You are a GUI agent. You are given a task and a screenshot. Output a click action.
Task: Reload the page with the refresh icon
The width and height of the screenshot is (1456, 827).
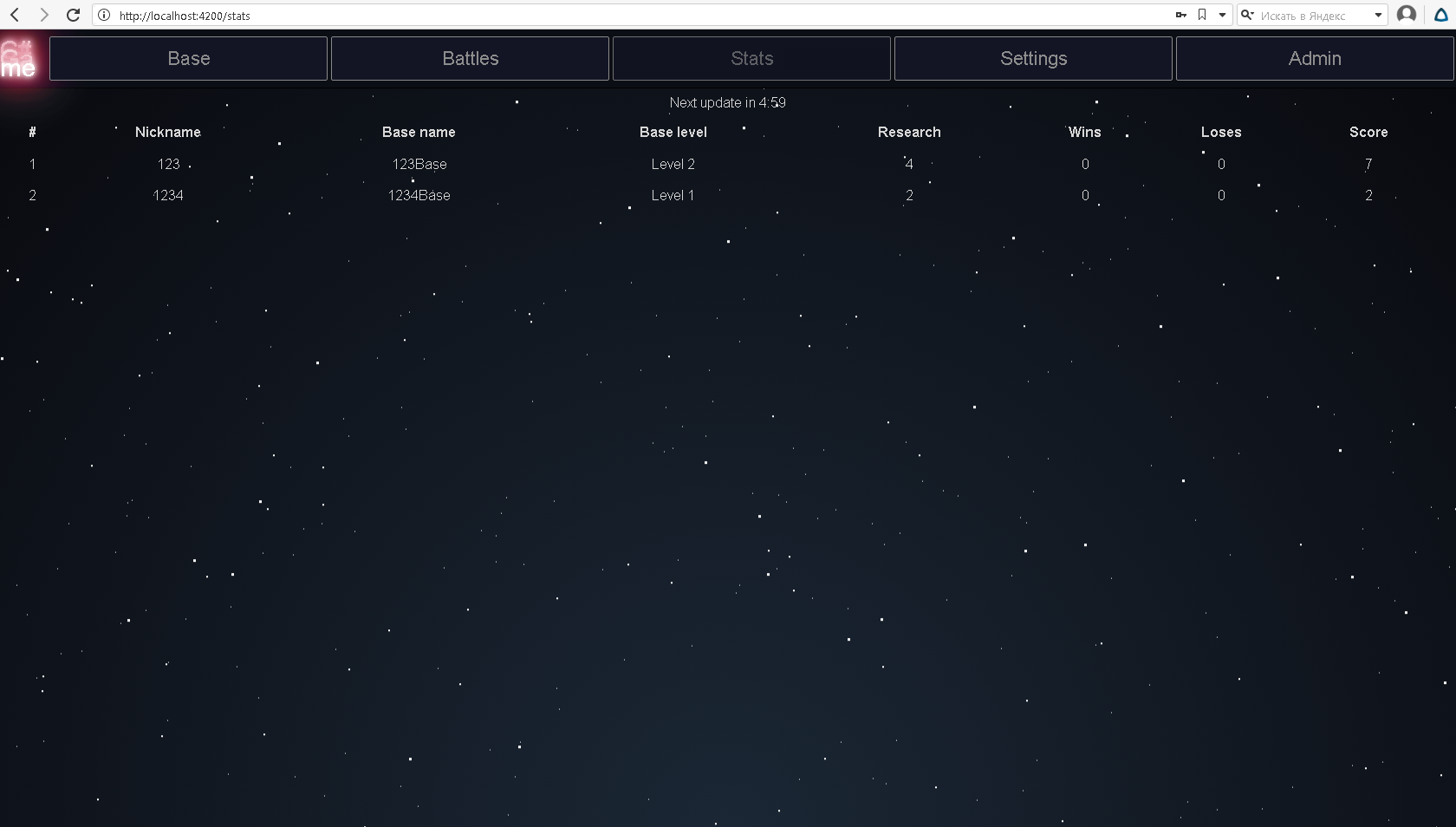coord(74,15)
